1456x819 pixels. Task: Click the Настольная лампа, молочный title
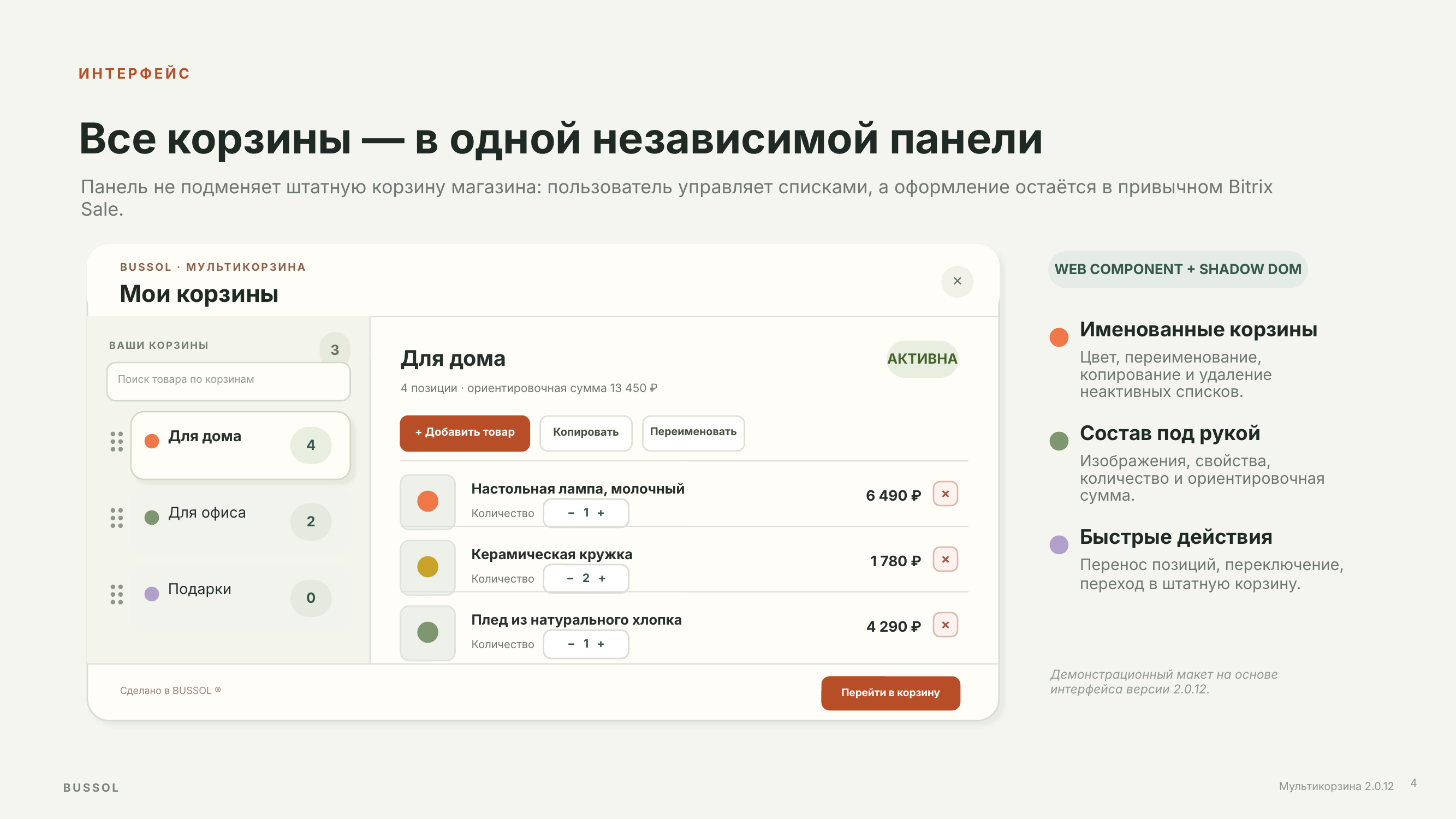578,489
